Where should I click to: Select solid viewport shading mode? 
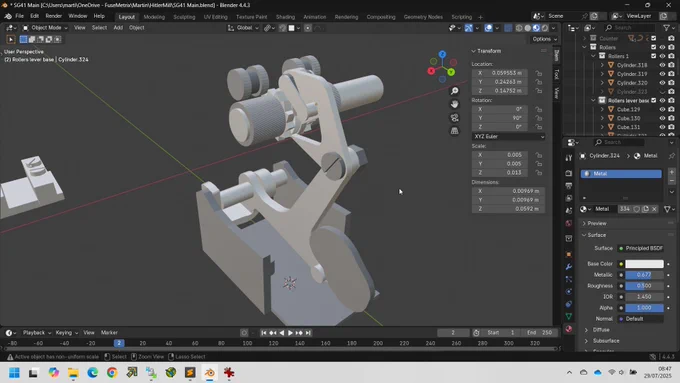pyautogui.click(x=527, y=28)
